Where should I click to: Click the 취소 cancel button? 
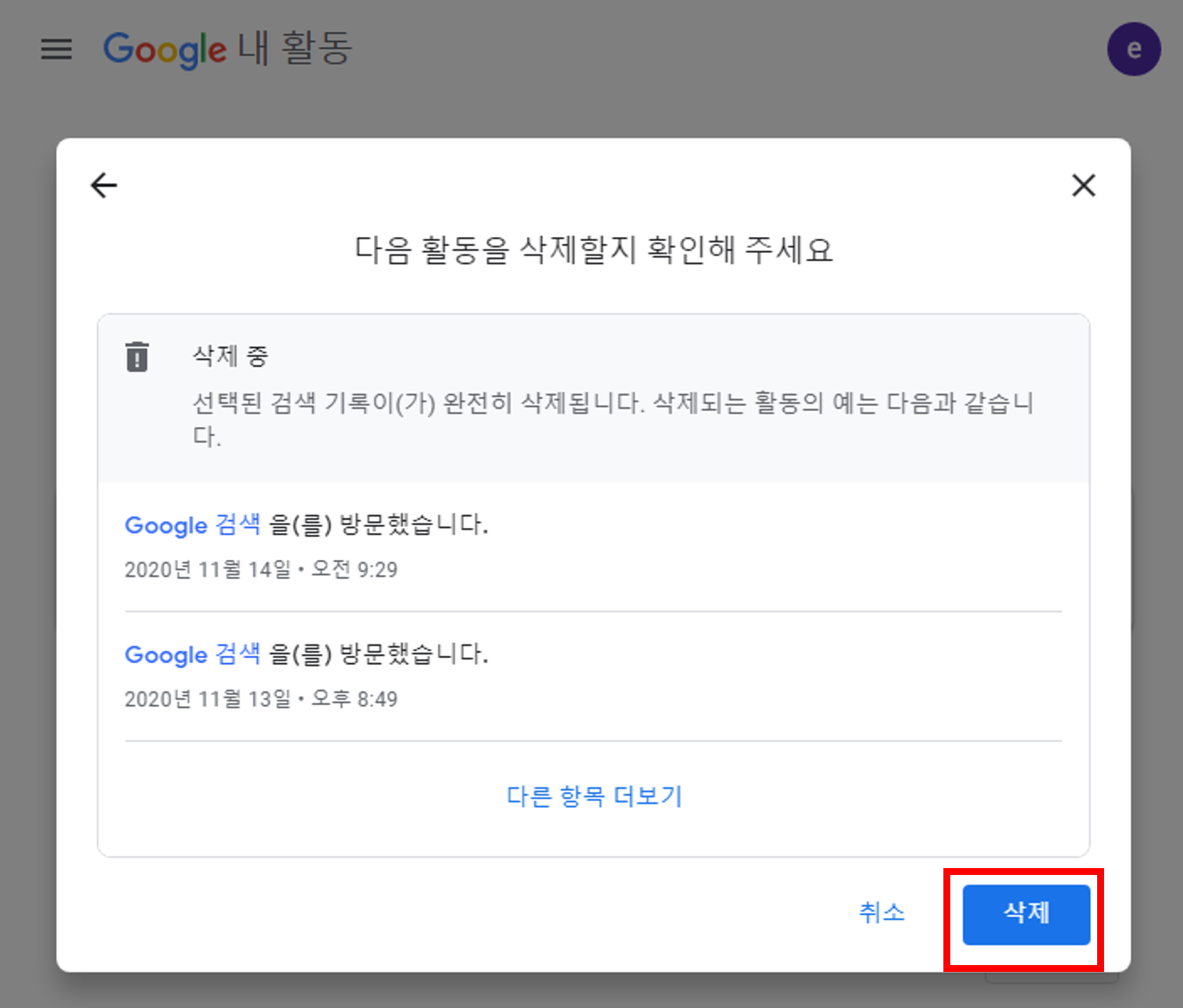point(882,912)
